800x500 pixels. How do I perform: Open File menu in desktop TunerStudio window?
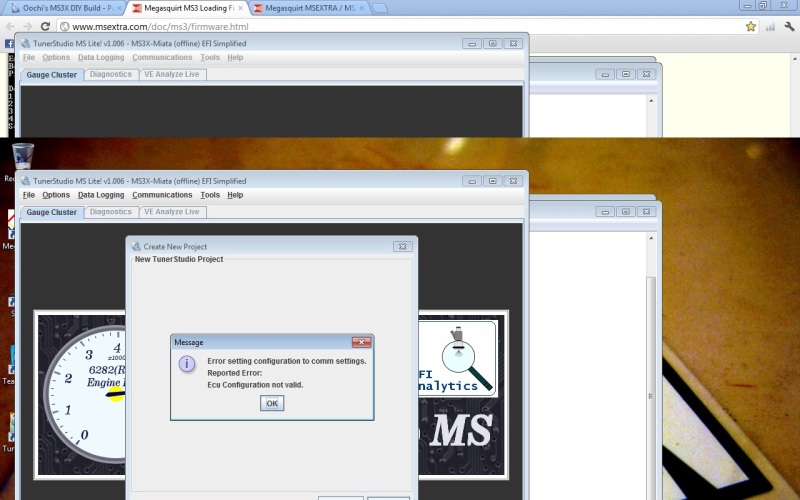[29, 195]
